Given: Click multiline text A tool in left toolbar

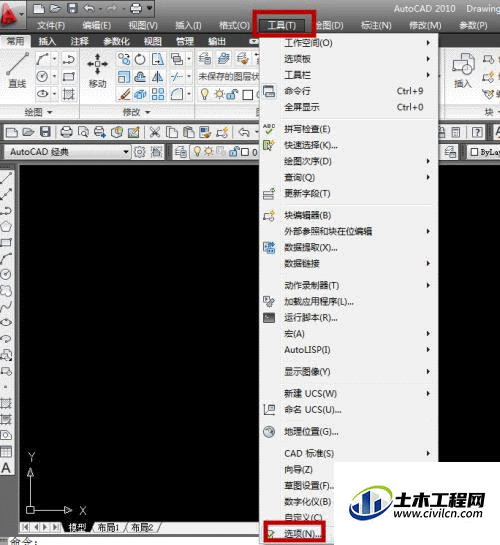Looking at the screenshot, I should pos(6,468).
